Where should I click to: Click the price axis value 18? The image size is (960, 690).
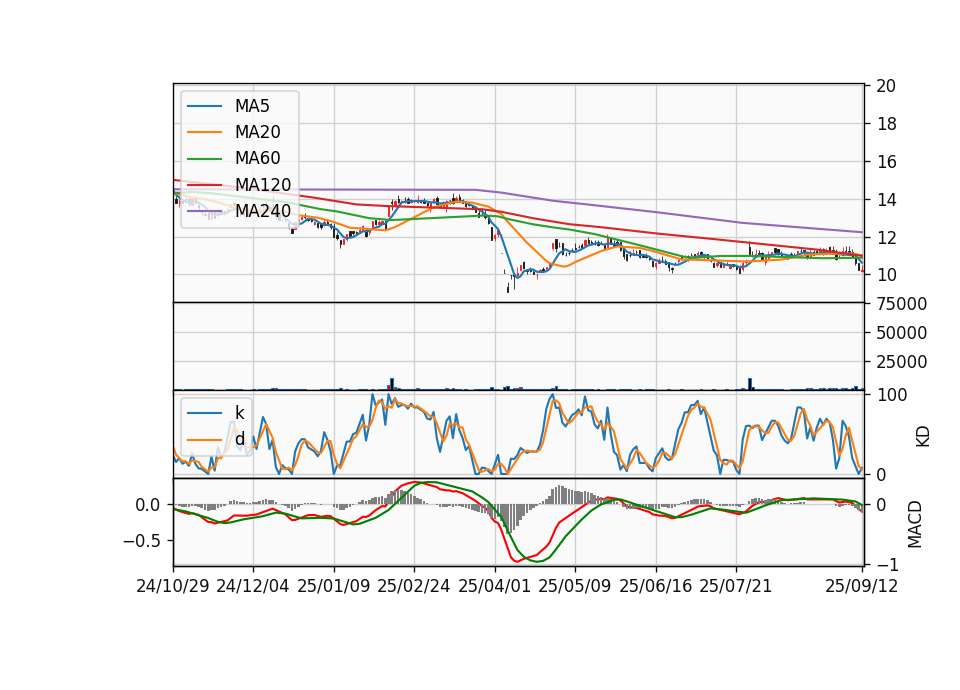(886, 124)
